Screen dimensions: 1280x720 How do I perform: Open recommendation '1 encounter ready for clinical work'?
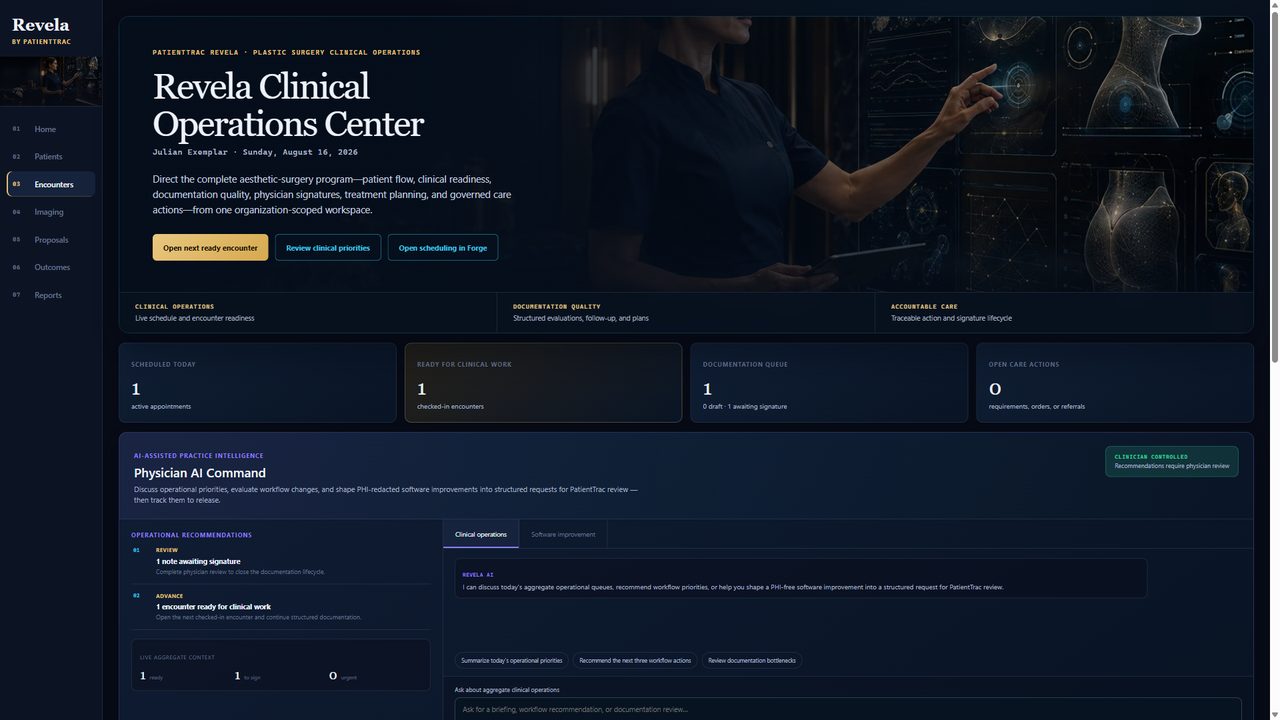[x=280, y=607]
